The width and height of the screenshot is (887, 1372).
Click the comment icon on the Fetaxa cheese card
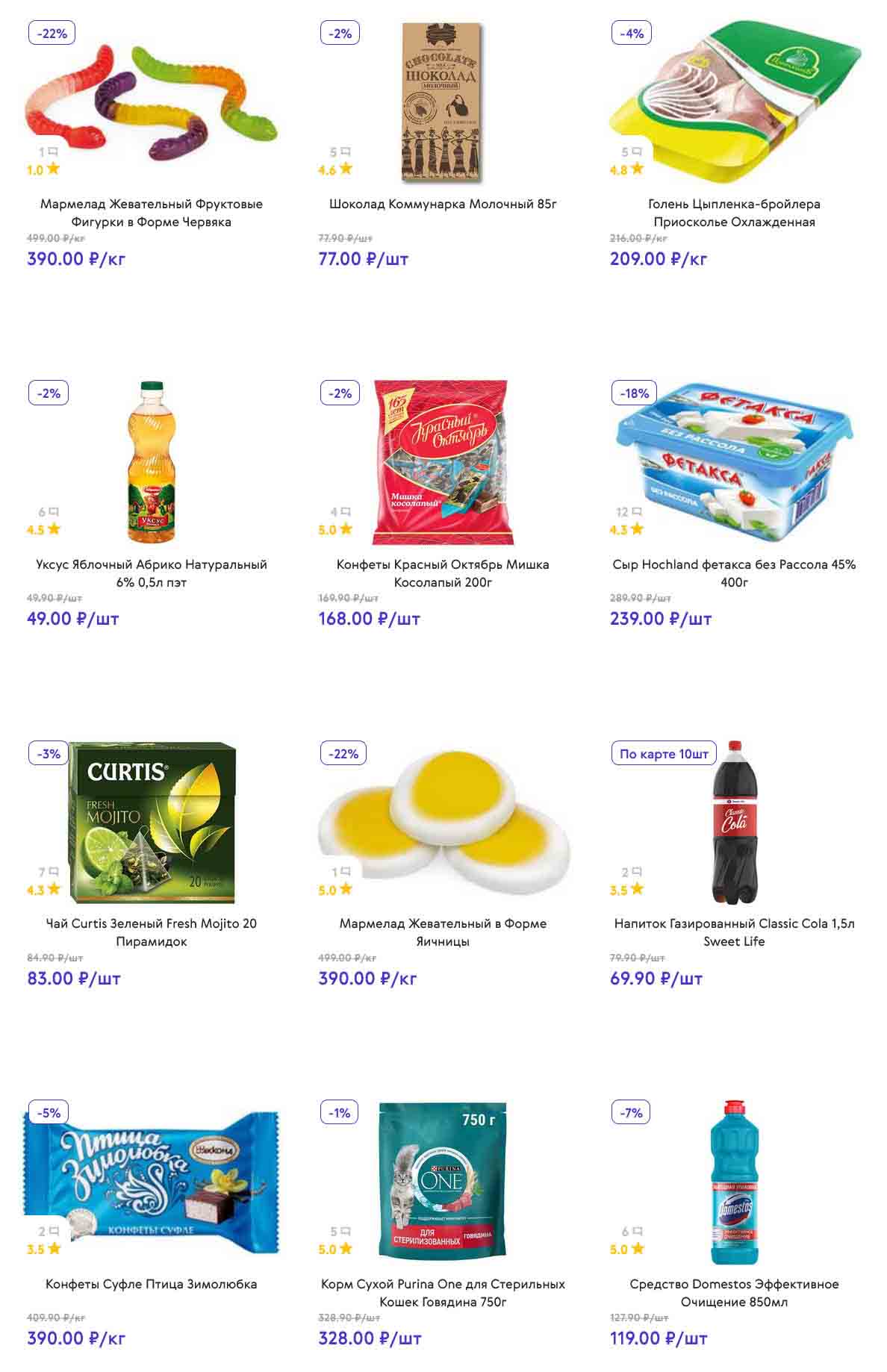pyautogui.click(x=637, y=512)
